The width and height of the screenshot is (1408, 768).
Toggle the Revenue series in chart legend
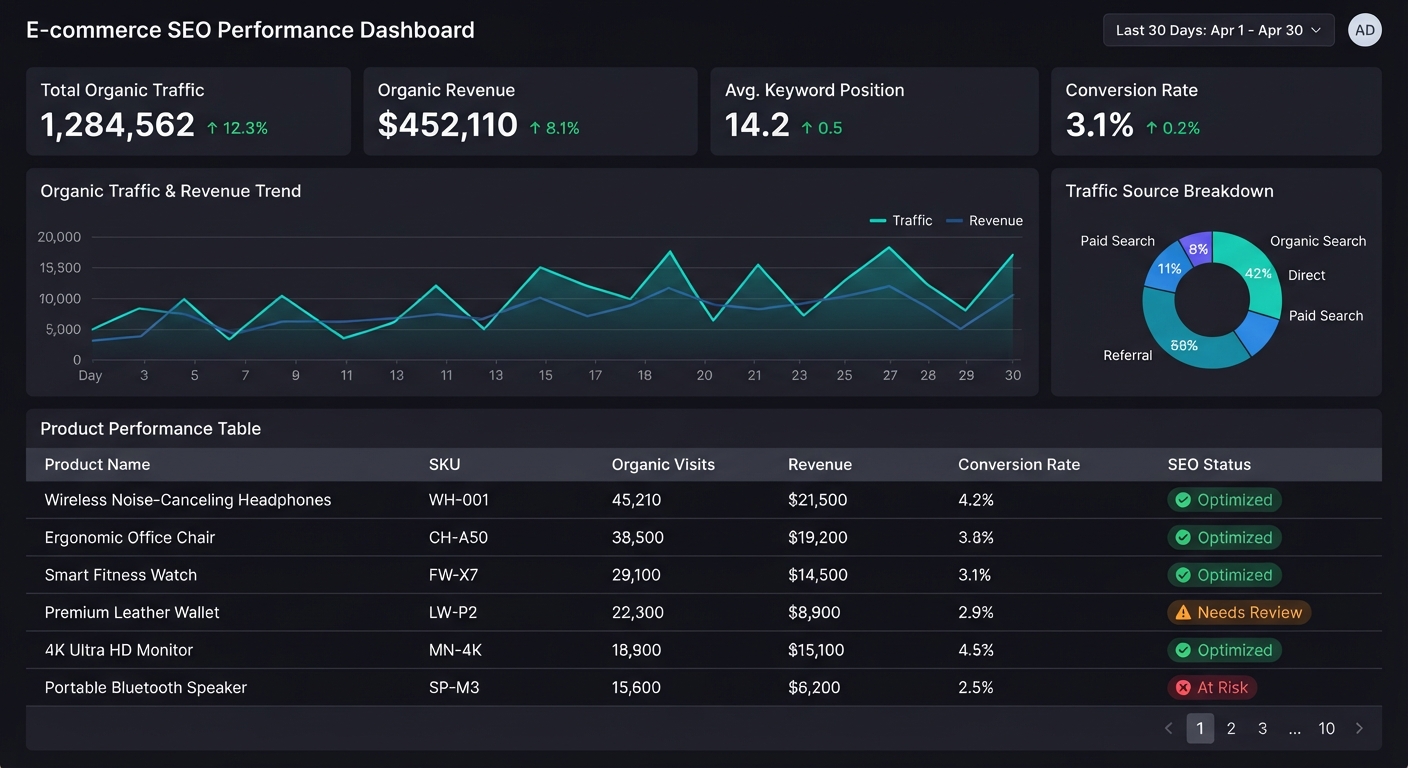[984, 220]
